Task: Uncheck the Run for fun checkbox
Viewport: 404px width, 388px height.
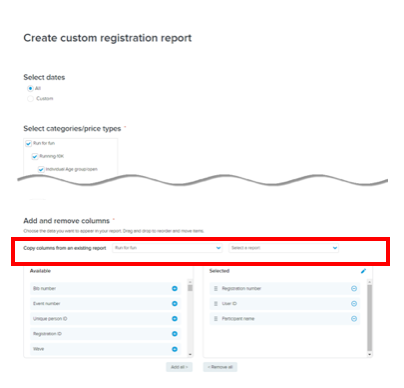Action: (29, 143)
